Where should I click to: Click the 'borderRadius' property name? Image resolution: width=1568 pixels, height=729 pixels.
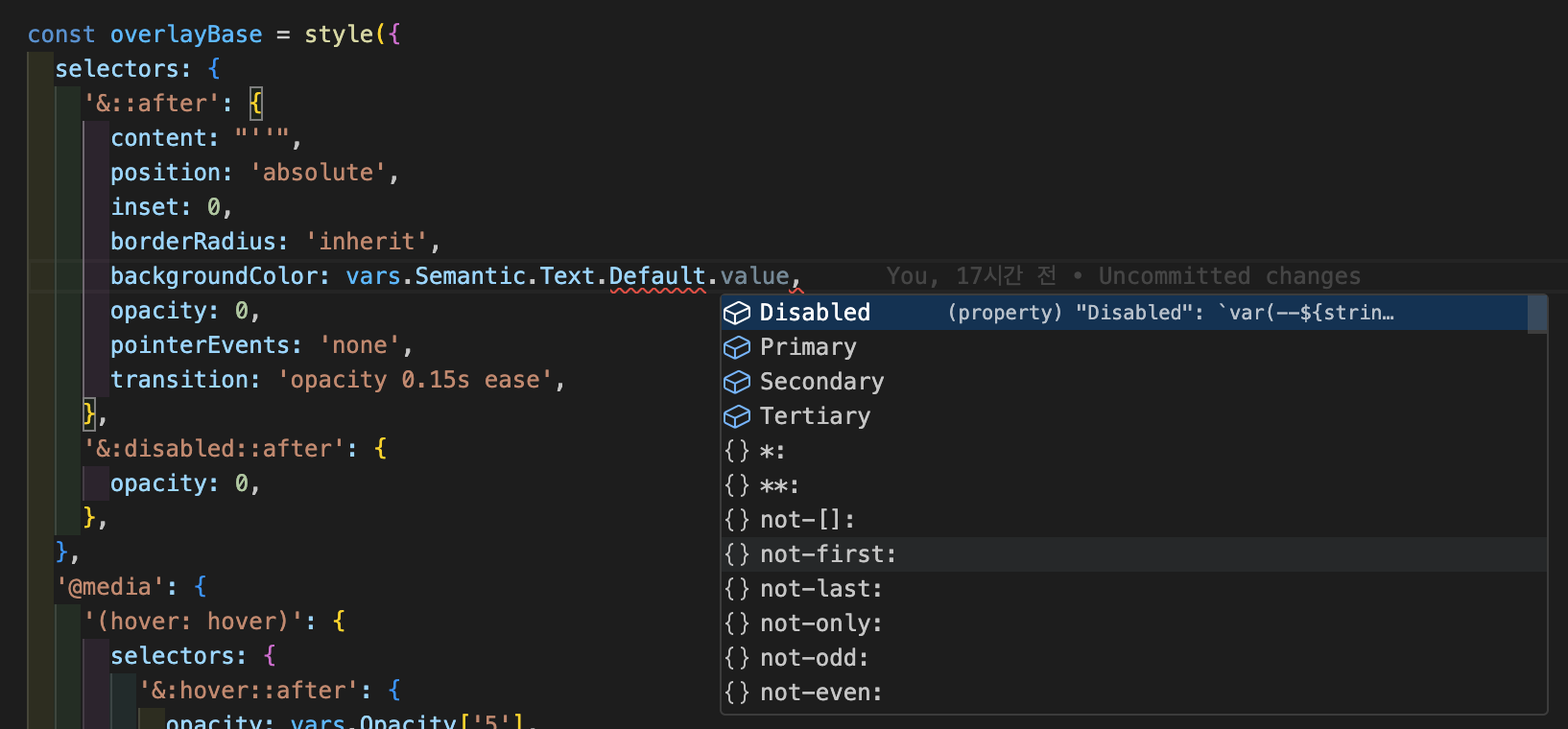tap(193, 242)
